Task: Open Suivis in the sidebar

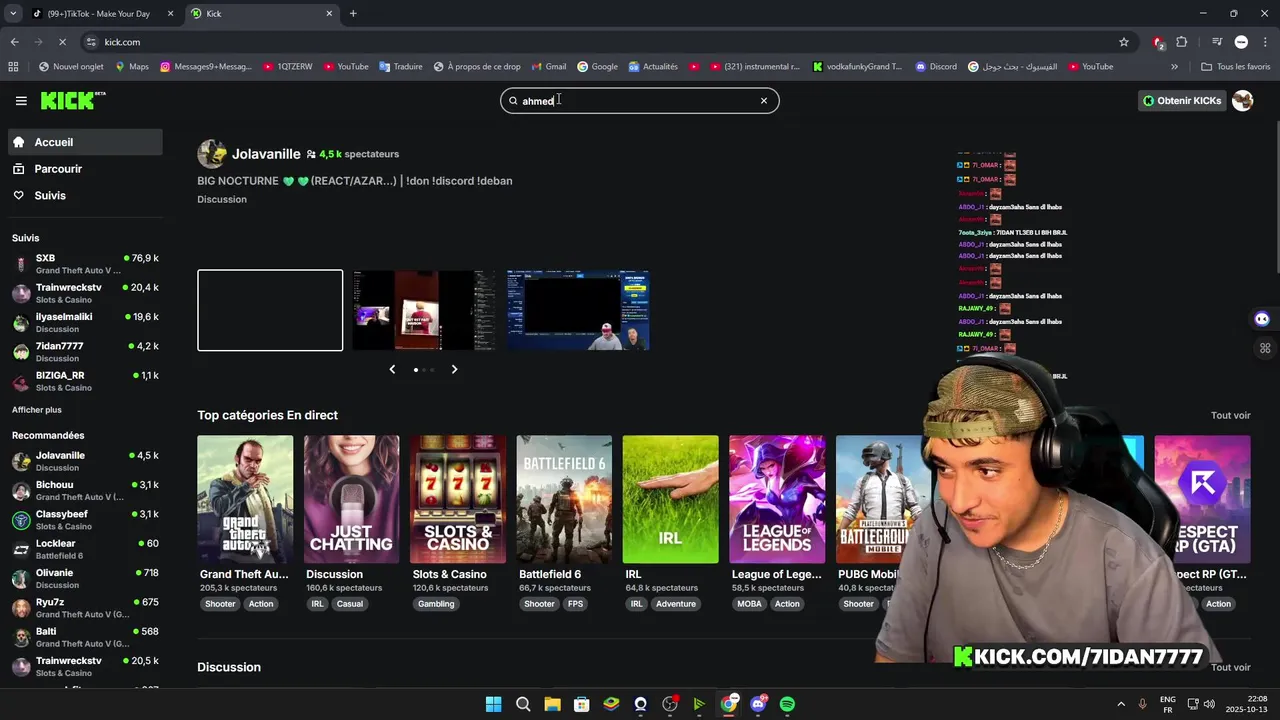Action: [85, 195]
